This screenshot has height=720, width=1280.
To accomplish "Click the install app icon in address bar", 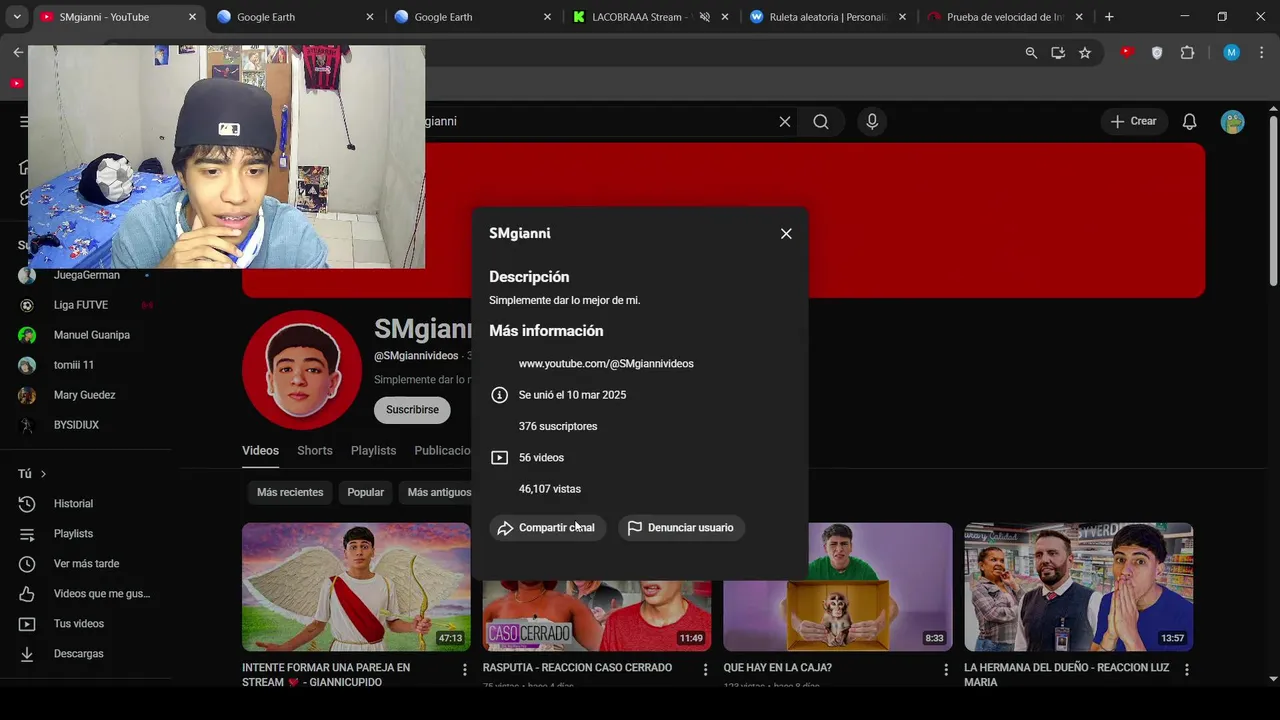I will (x=1058, y=53).
